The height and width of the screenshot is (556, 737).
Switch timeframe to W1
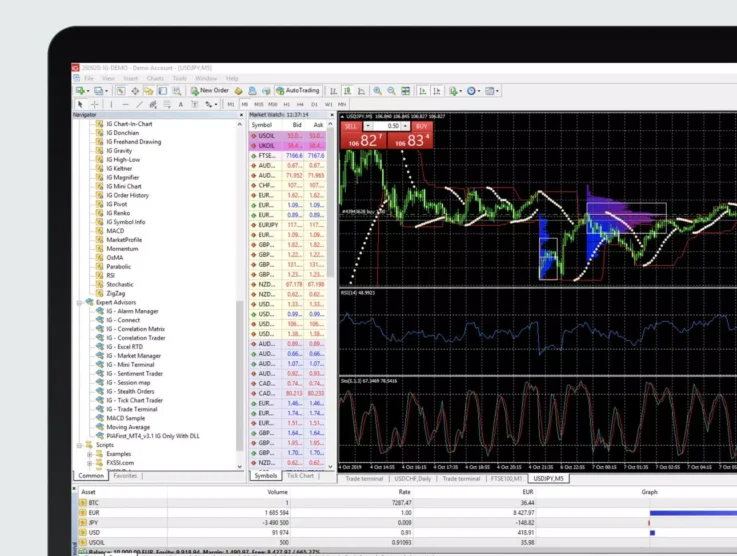coord(329,104)
